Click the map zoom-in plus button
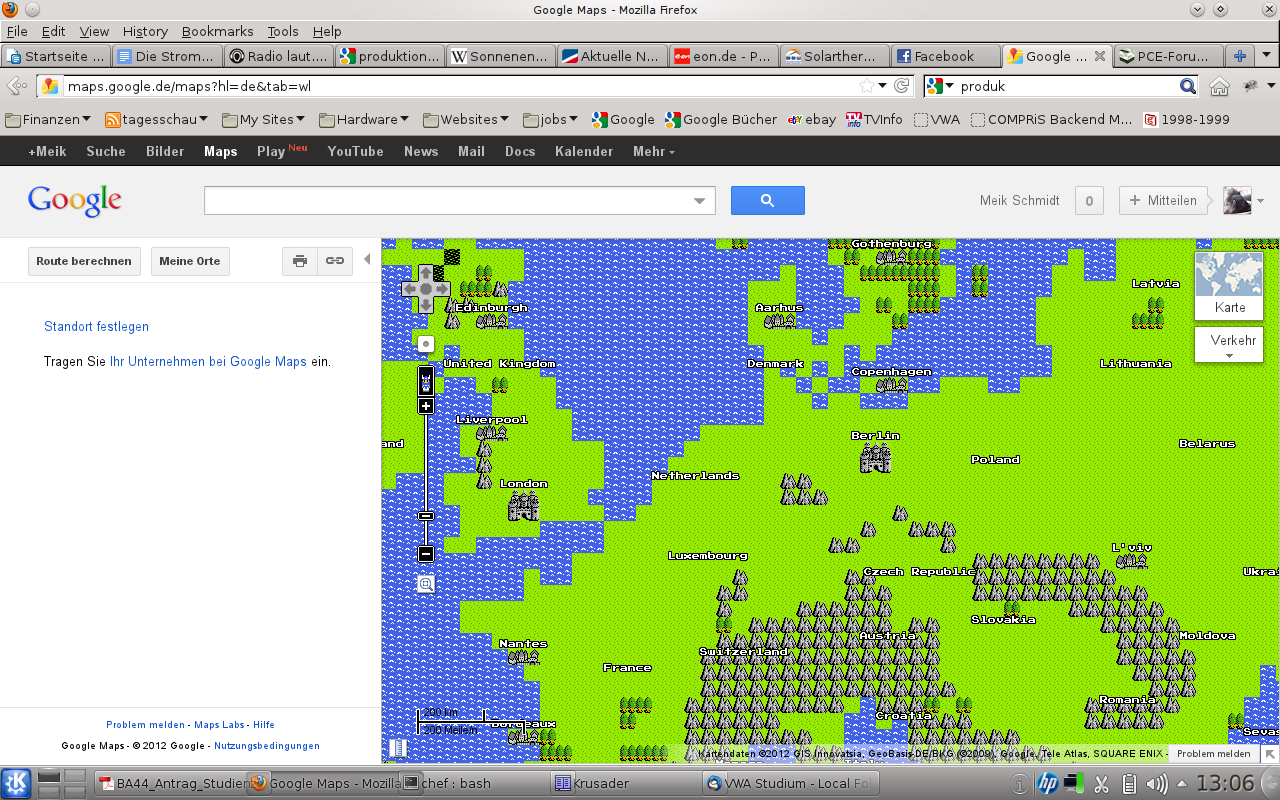This screenshot has width=1280, height=800. (426, 406)
